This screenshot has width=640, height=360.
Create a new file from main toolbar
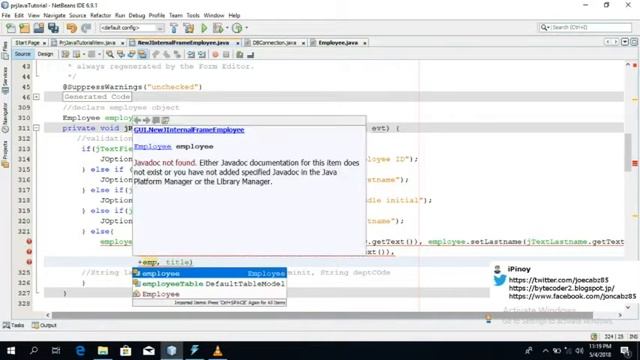click(11, 28)
